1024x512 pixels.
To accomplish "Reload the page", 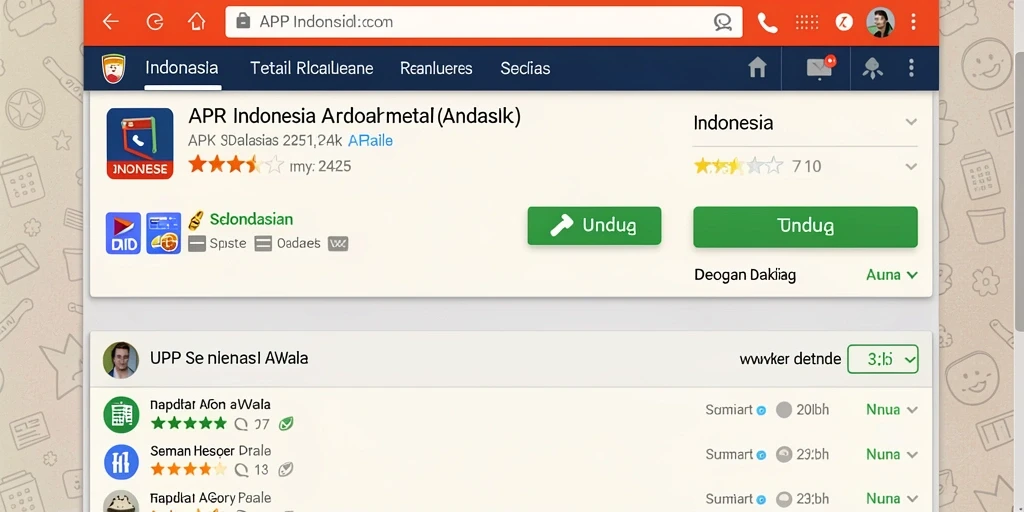I will pos(155,22).
